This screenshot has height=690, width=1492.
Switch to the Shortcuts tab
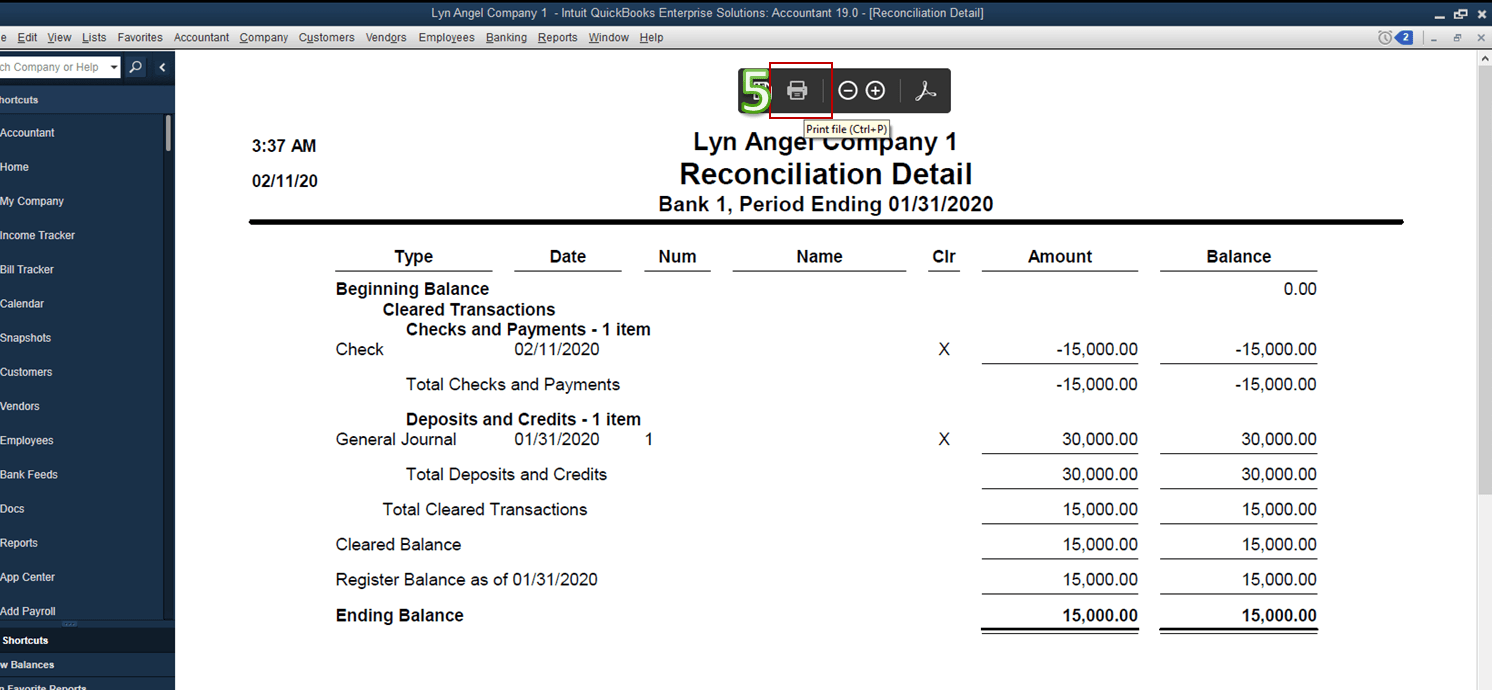[25, 640]
